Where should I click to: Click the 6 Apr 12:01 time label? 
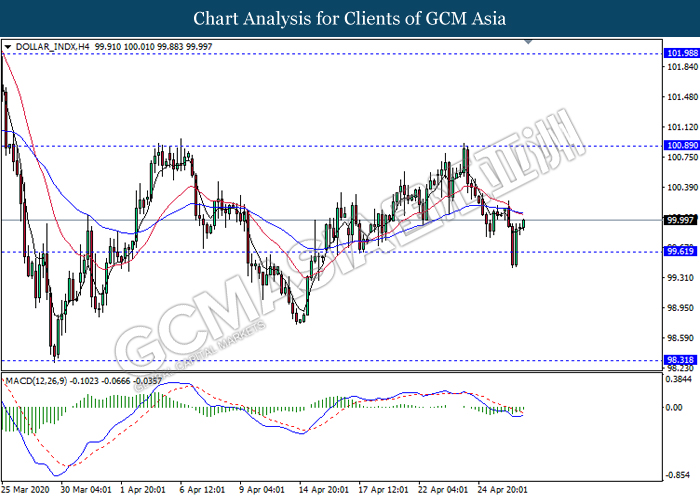point(202,490)
